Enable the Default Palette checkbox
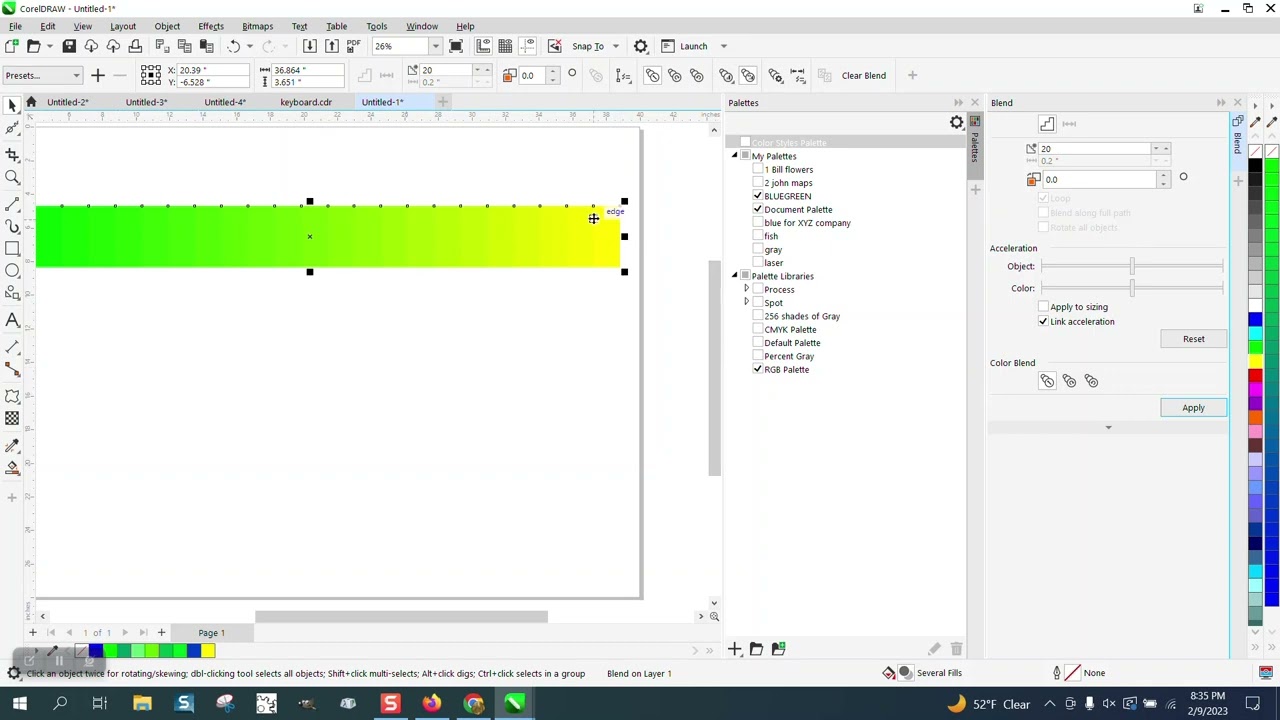The height and width of the screenshot is (720, 1280). (x=758, y=342)
